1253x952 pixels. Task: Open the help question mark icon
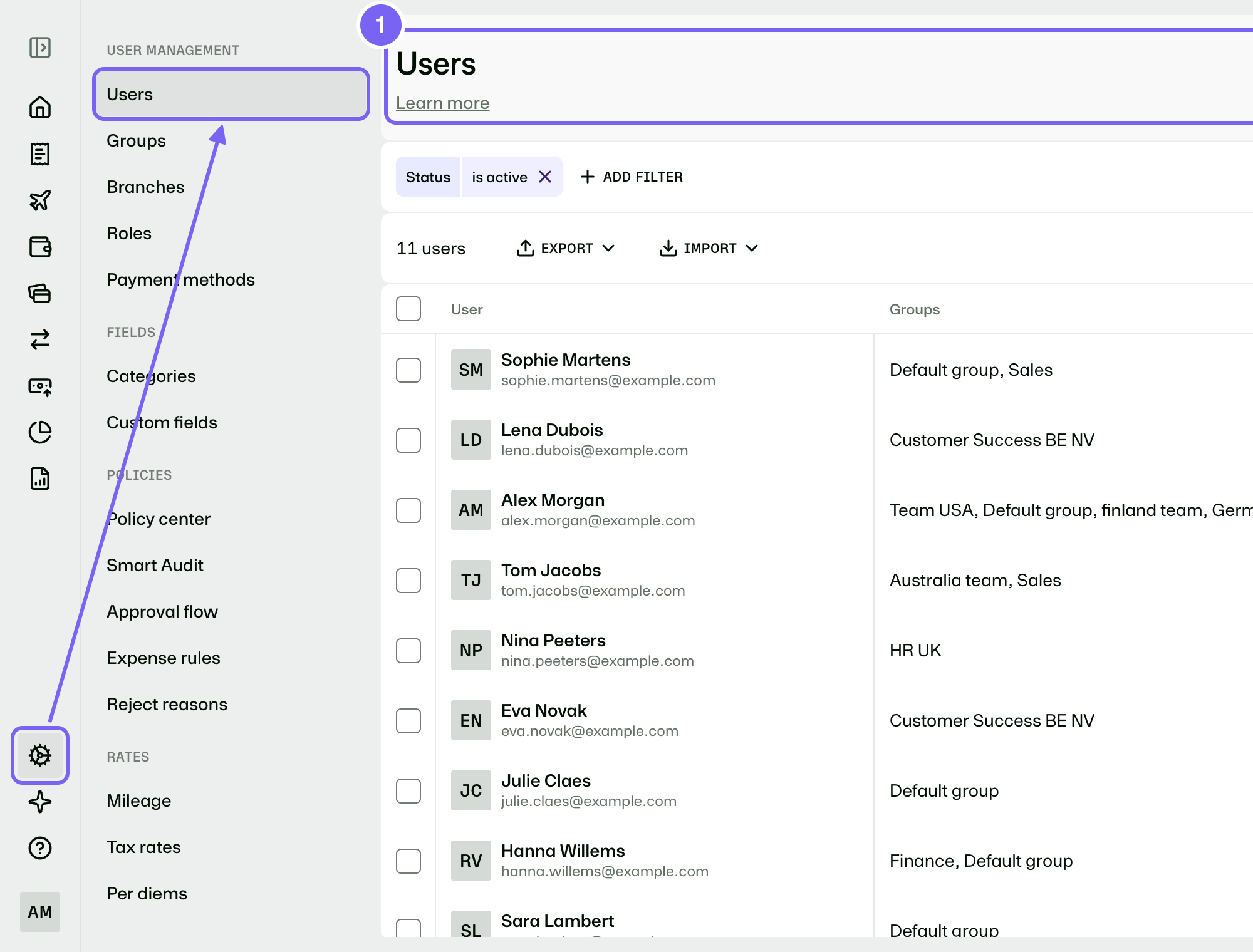tap(40, 848)
